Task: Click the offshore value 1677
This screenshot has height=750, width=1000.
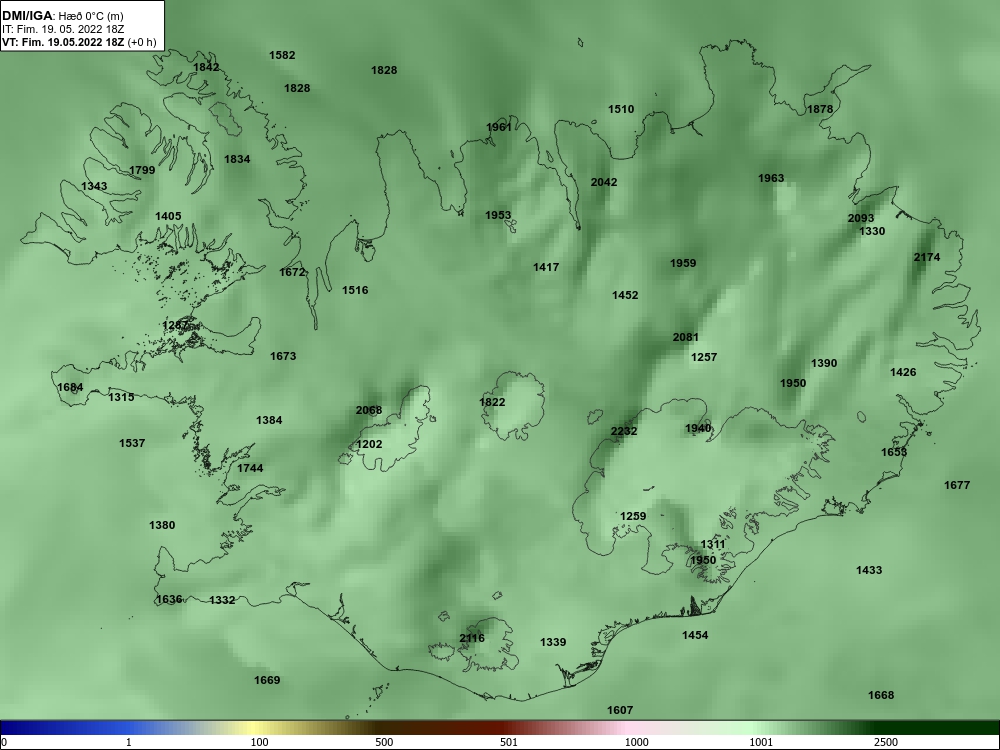Action: pos(957,485)
